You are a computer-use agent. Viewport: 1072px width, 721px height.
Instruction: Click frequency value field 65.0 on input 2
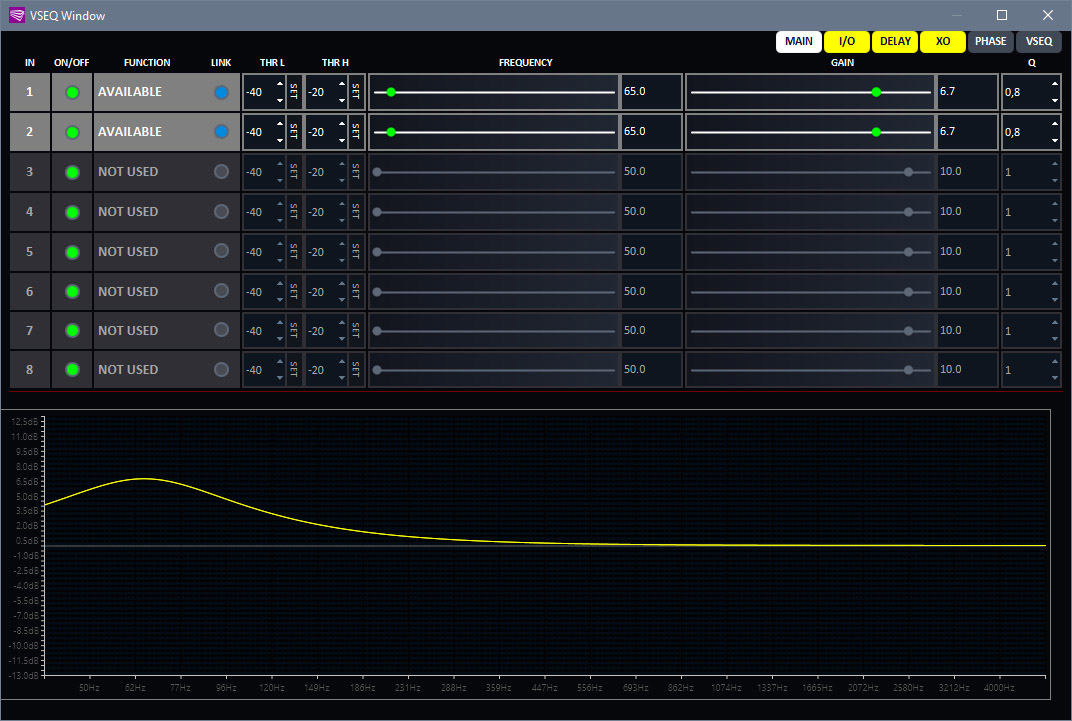point(651,132)
